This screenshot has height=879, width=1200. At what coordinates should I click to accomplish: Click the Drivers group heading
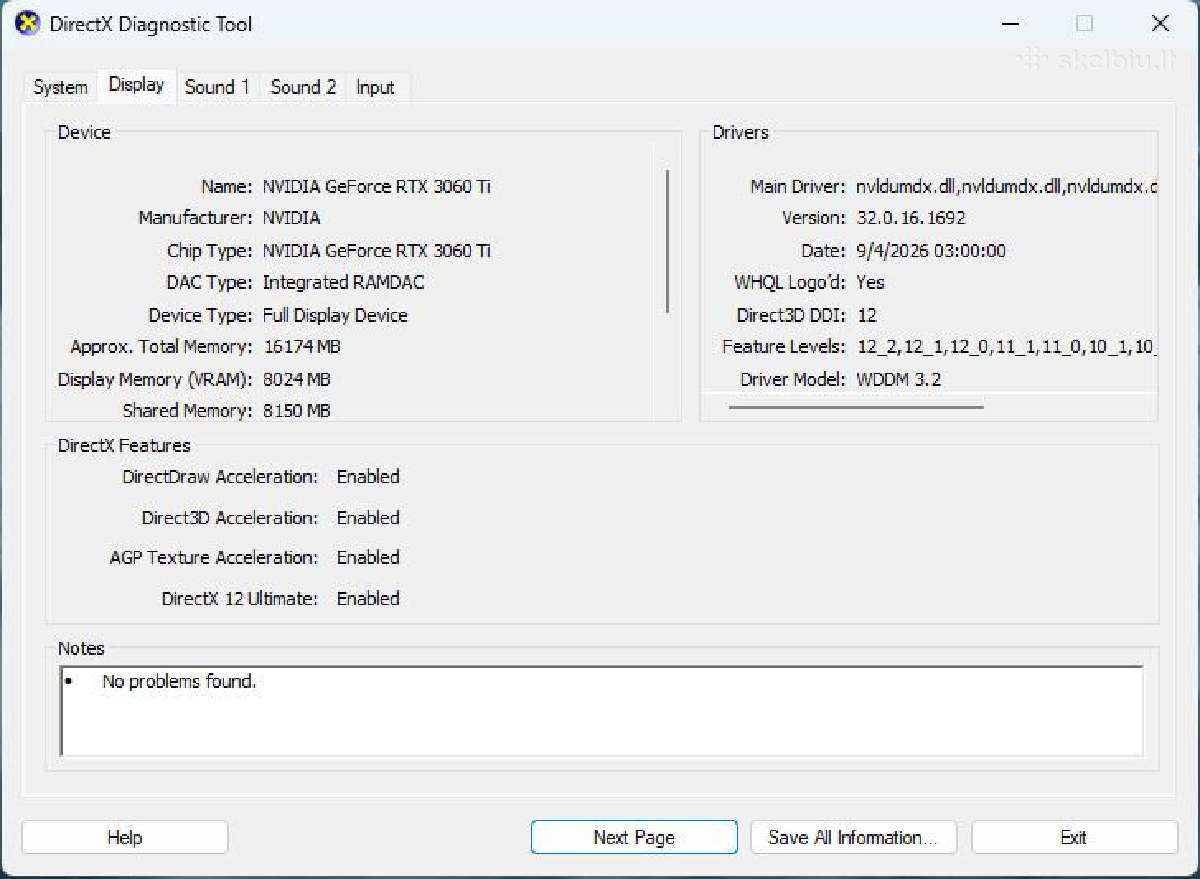741,133
